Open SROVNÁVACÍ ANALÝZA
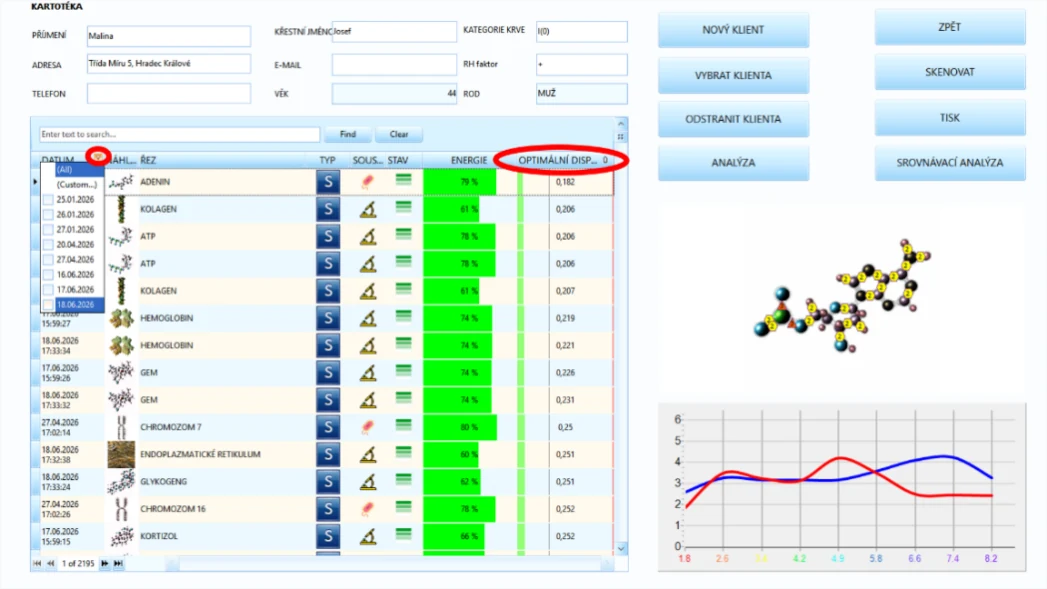This screenshot has height=589, width=1047. pos(950,162)
